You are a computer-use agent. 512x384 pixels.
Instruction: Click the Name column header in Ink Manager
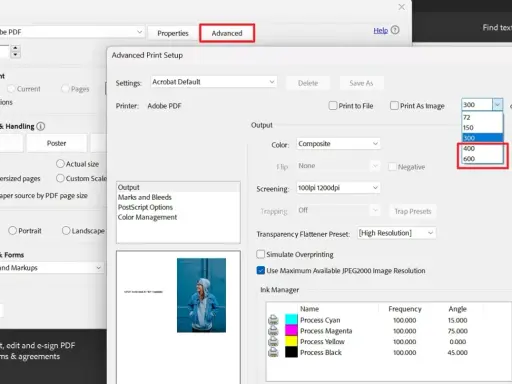[x=309, y=309]
